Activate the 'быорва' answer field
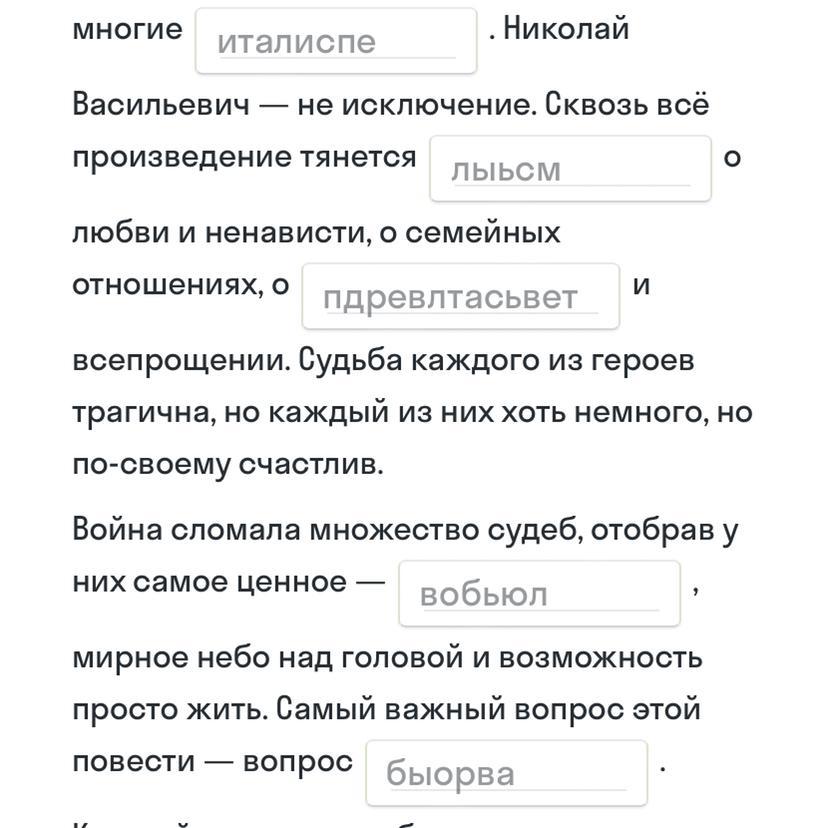 pyautogui.click(x=506, y=773)
